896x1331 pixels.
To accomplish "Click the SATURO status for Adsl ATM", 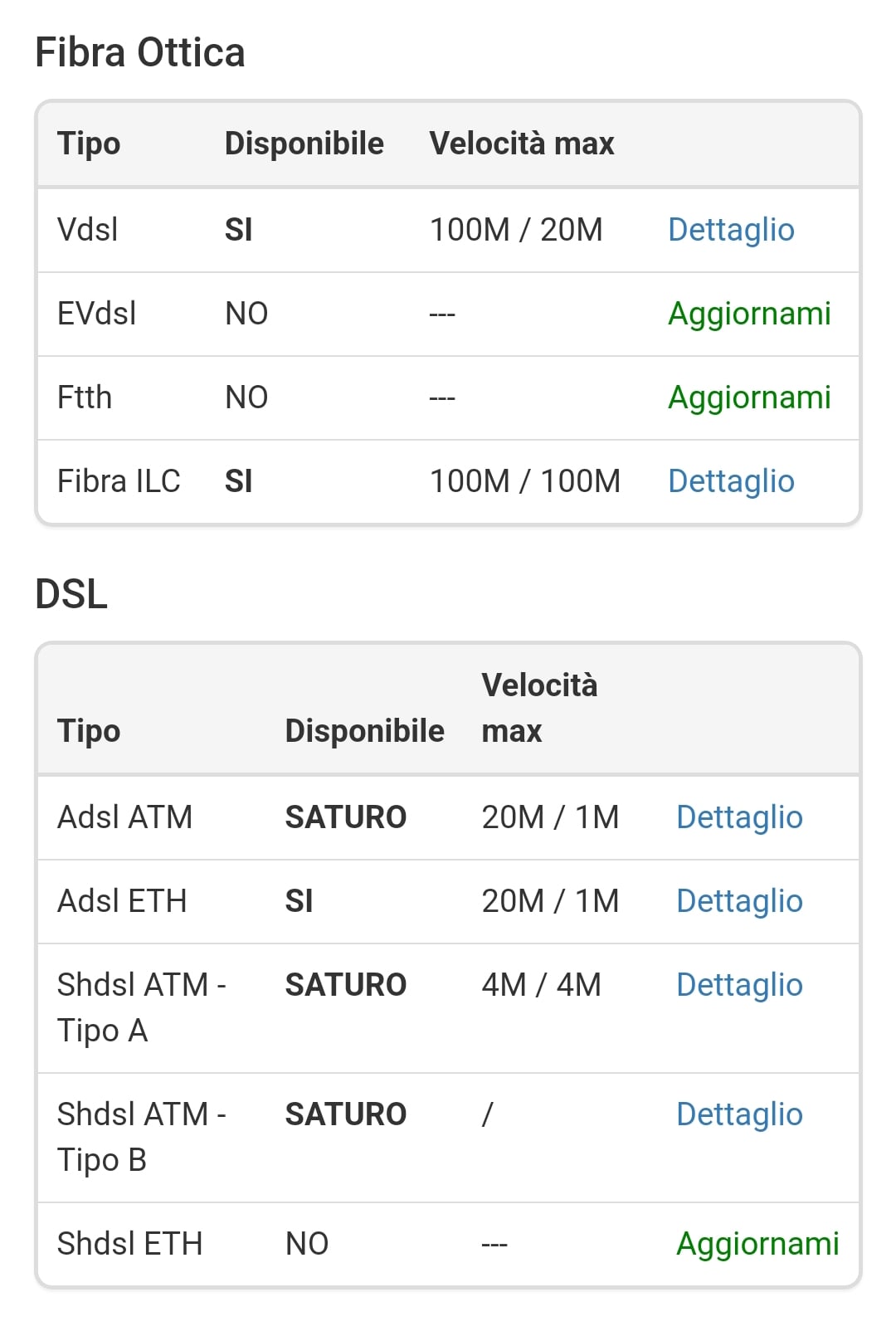I will [x=346, y=817].
